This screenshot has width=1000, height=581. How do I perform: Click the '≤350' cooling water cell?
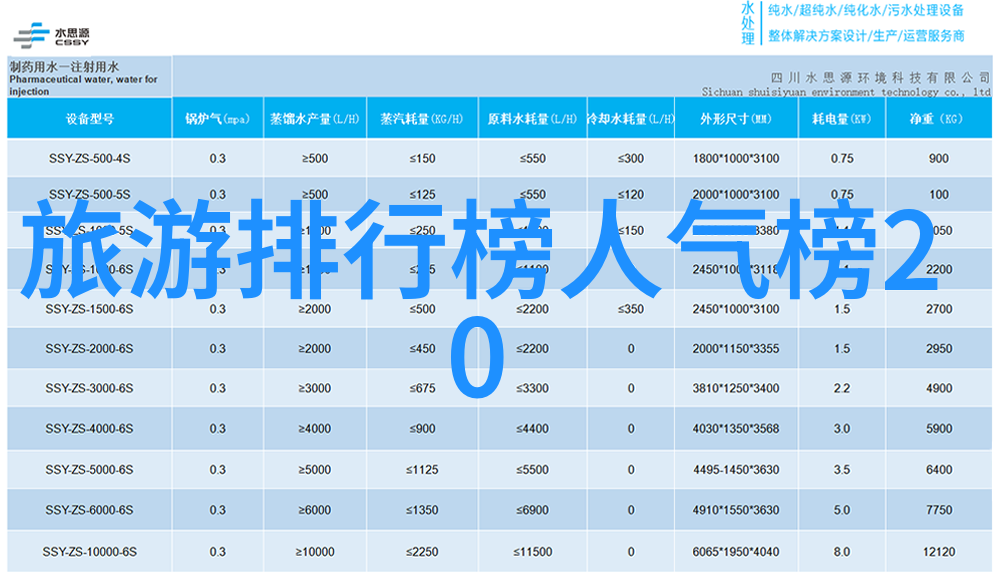[x=631, y=309]
